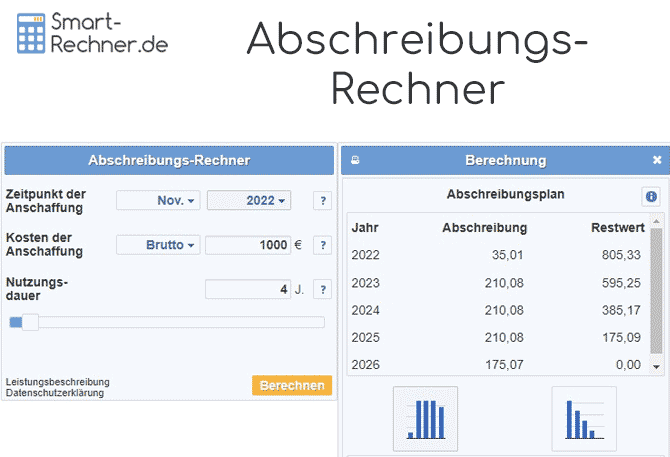Expand the Nov. month dropdown
Image resolution: width=670 pixels, height=457 pixels.
click(x=159, y=201)
